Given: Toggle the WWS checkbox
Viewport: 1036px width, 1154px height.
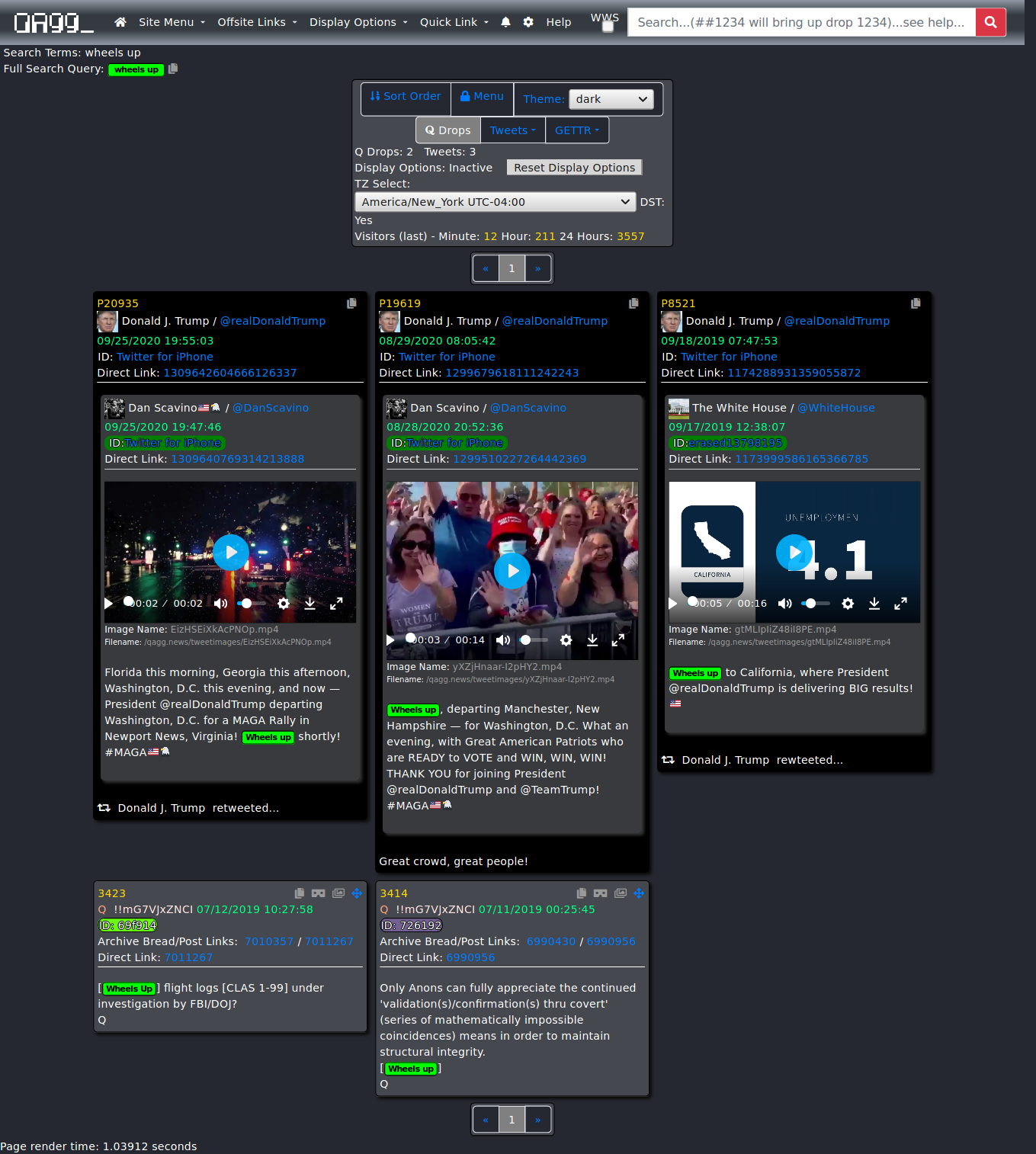Looking at the screenshot, I should pos(608,27).
